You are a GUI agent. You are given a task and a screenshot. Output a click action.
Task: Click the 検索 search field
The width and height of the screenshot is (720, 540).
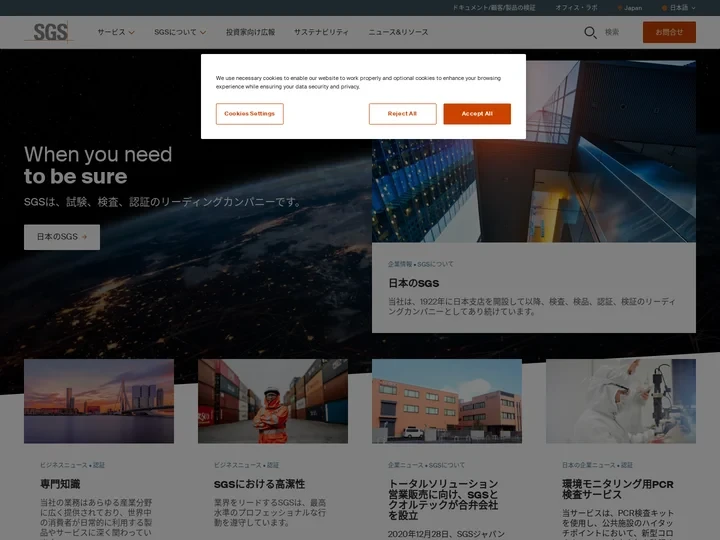tap(612, 32)
